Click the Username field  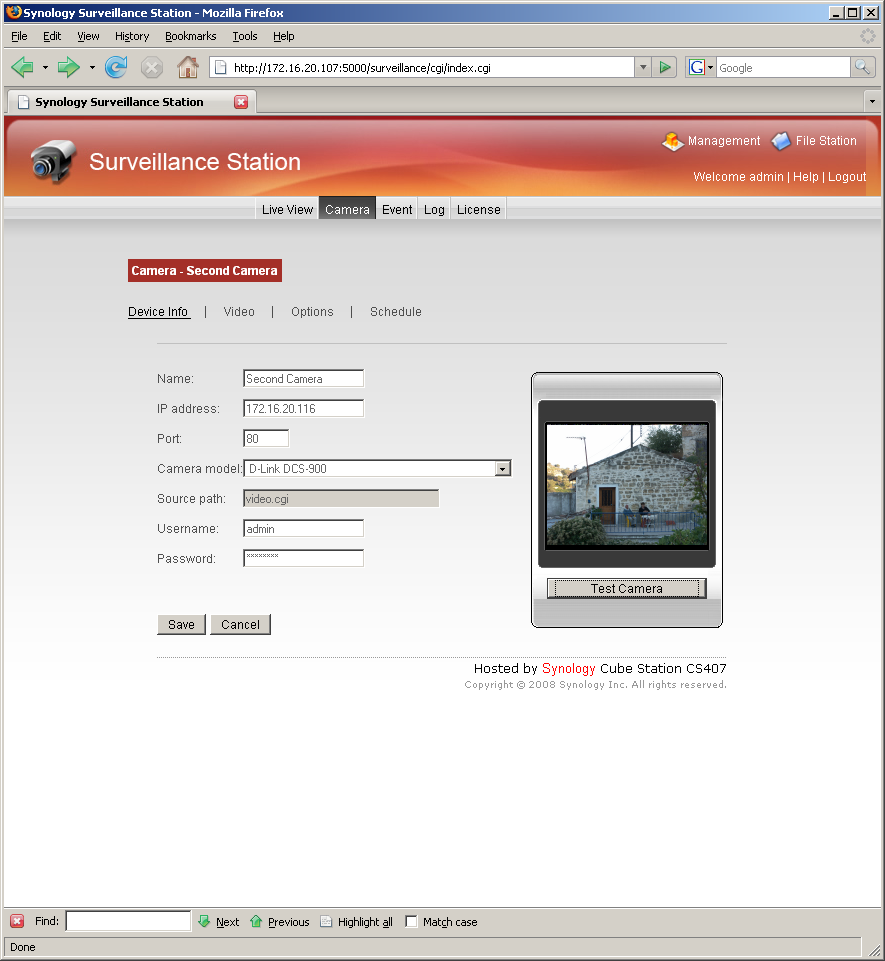tap(303, 528)
